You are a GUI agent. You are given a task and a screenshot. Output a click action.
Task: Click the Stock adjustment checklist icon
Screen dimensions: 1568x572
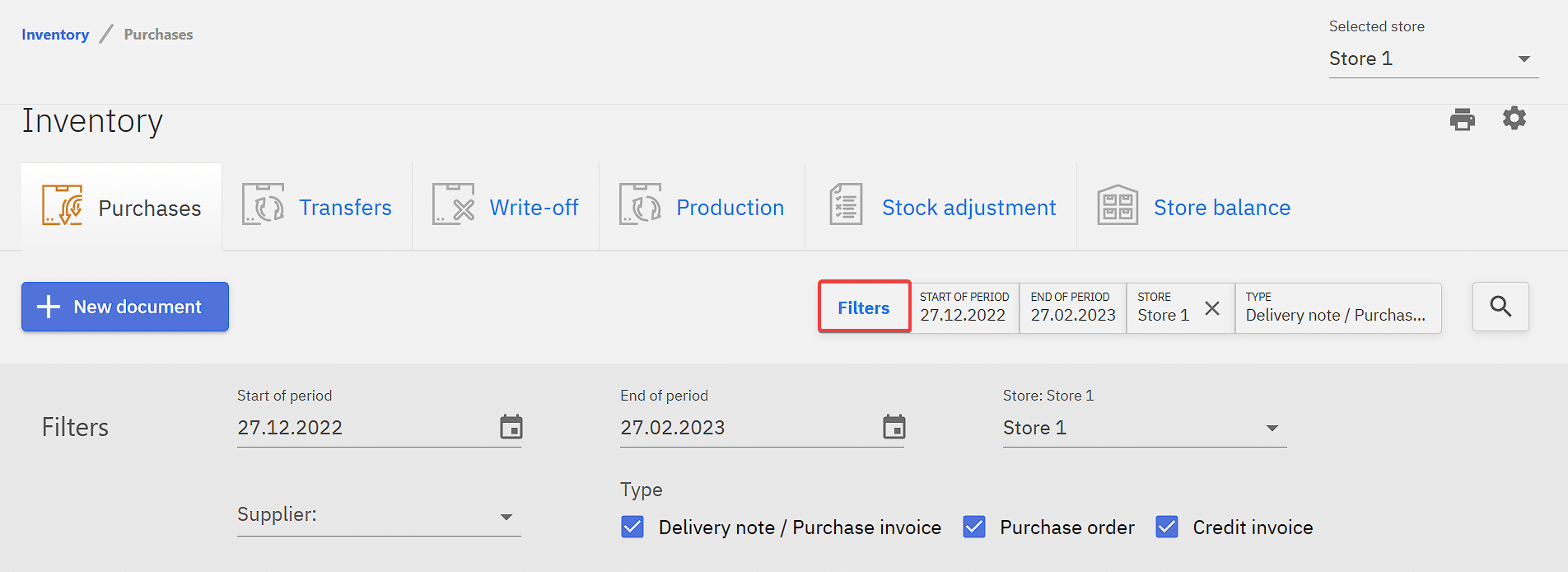(845, 204)
